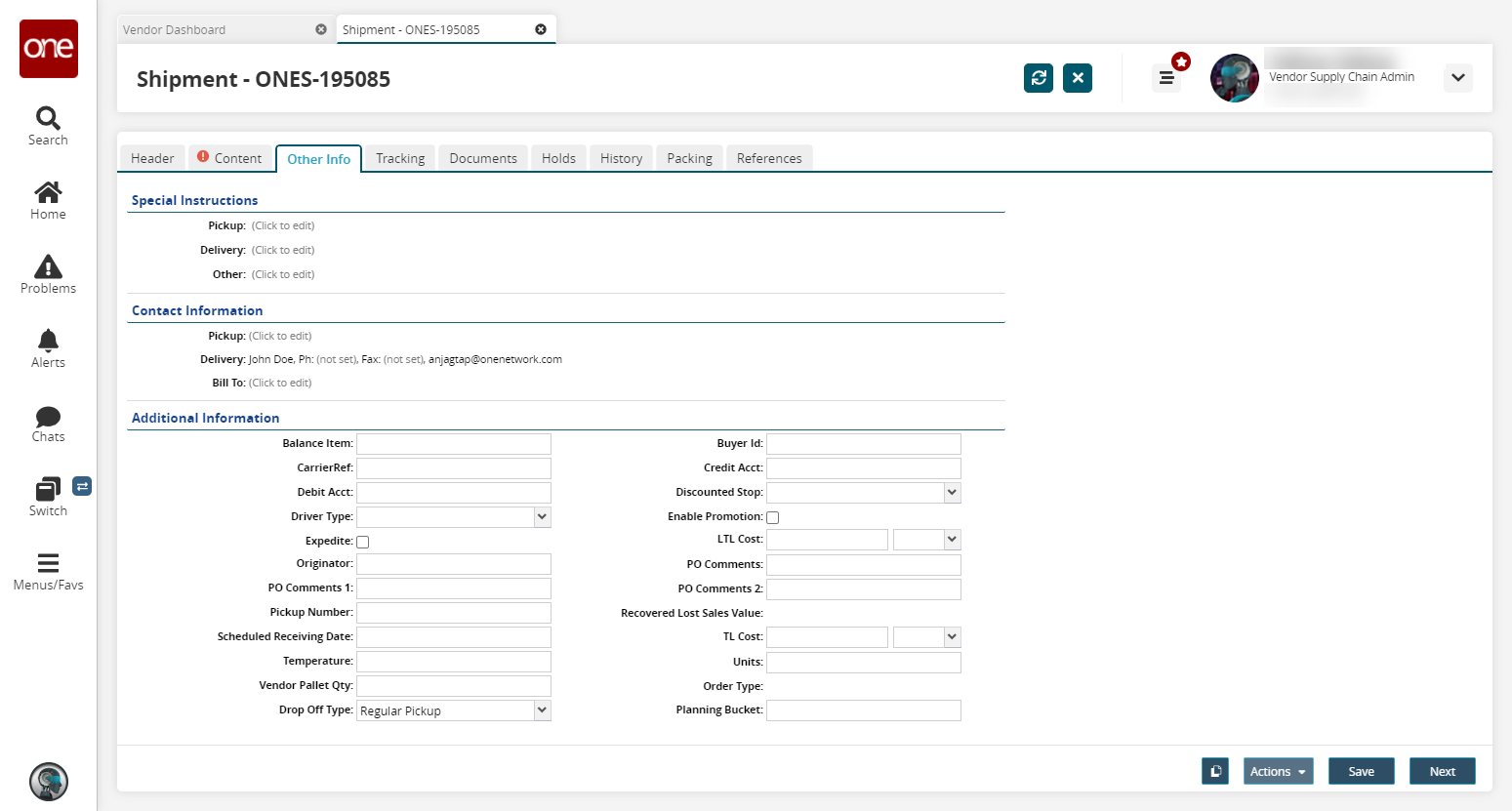Open Alerts bell icon
1512x811 pixels.
coord(48,341)
